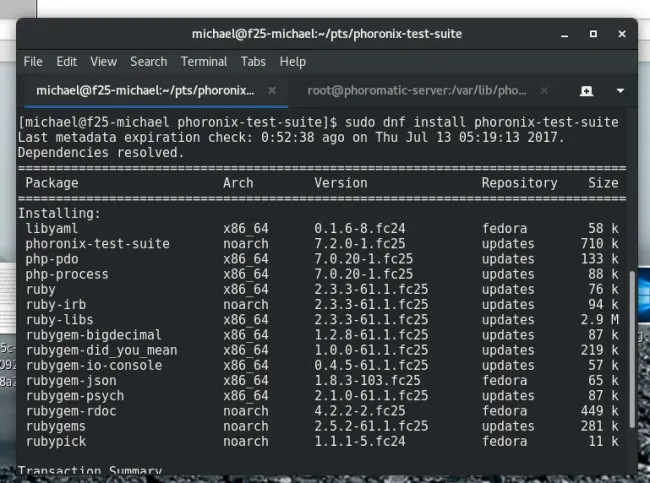This screenshot has width=650, height=483.
Task: Open the Edit menu
Action: point(66,62)
